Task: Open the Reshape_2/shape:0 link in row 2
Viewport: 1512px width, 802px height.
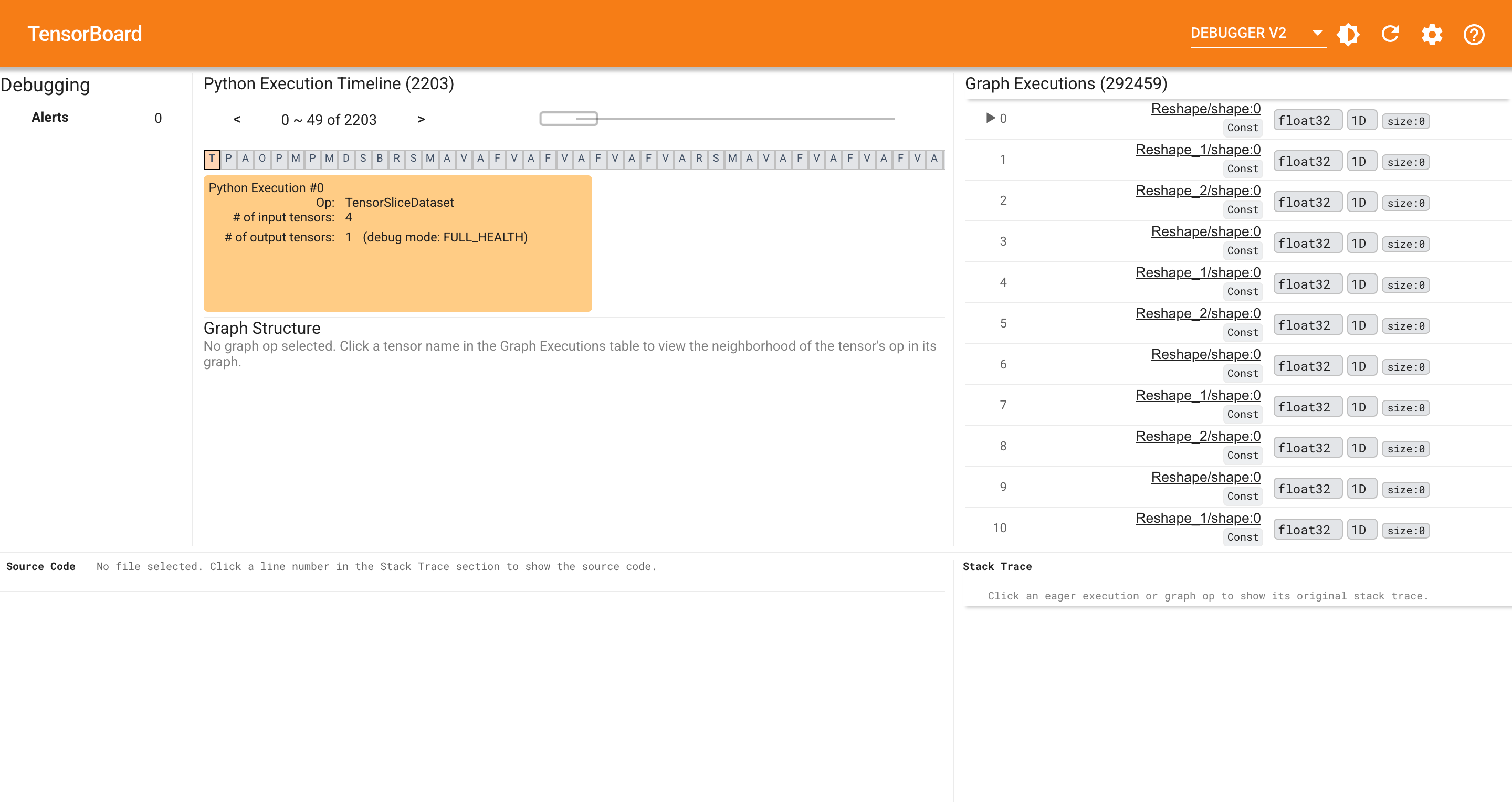Action: click(x=1198, y=190)
